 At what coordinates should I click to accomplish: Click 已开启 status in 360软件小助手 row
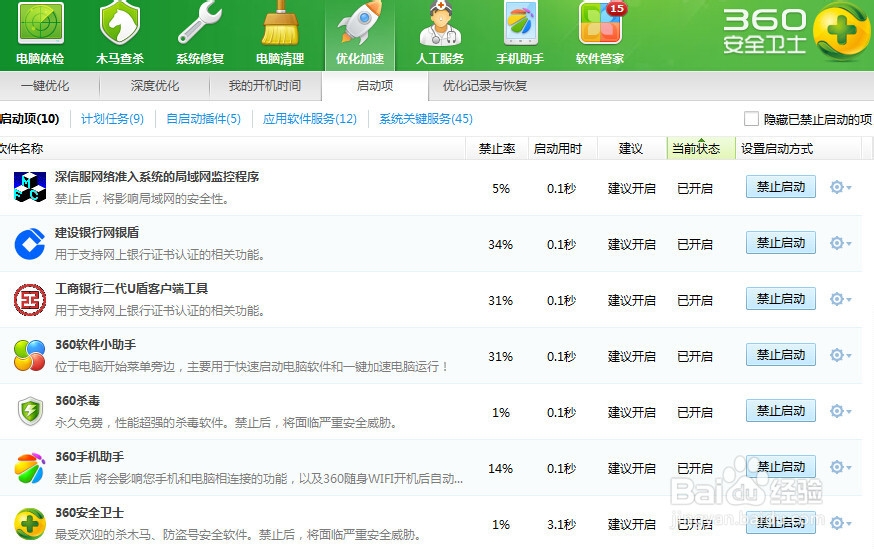(x=695, y=356)
